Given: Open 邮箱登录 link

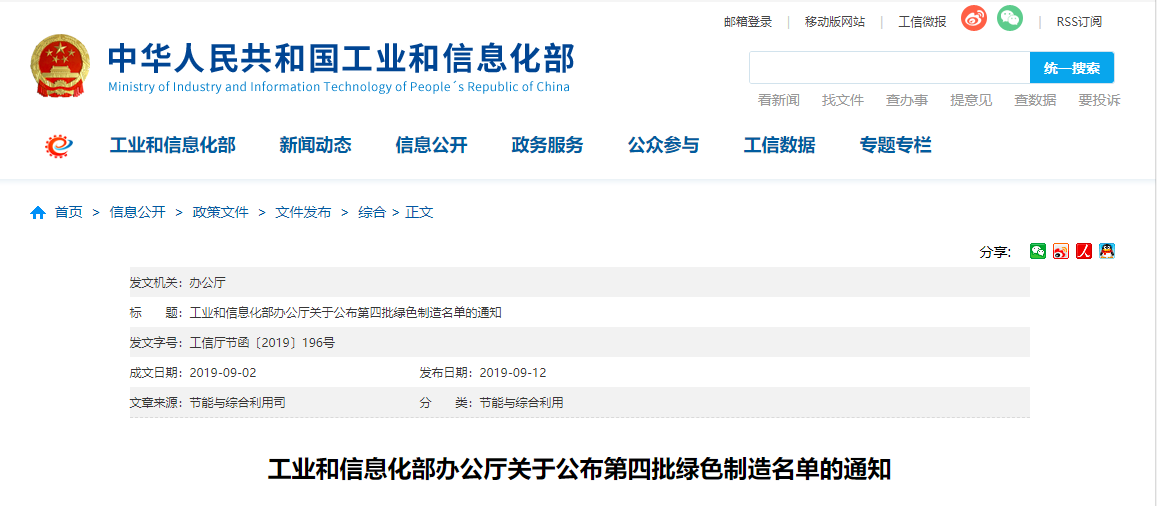Looking at the screenshot, I should 747,21.
